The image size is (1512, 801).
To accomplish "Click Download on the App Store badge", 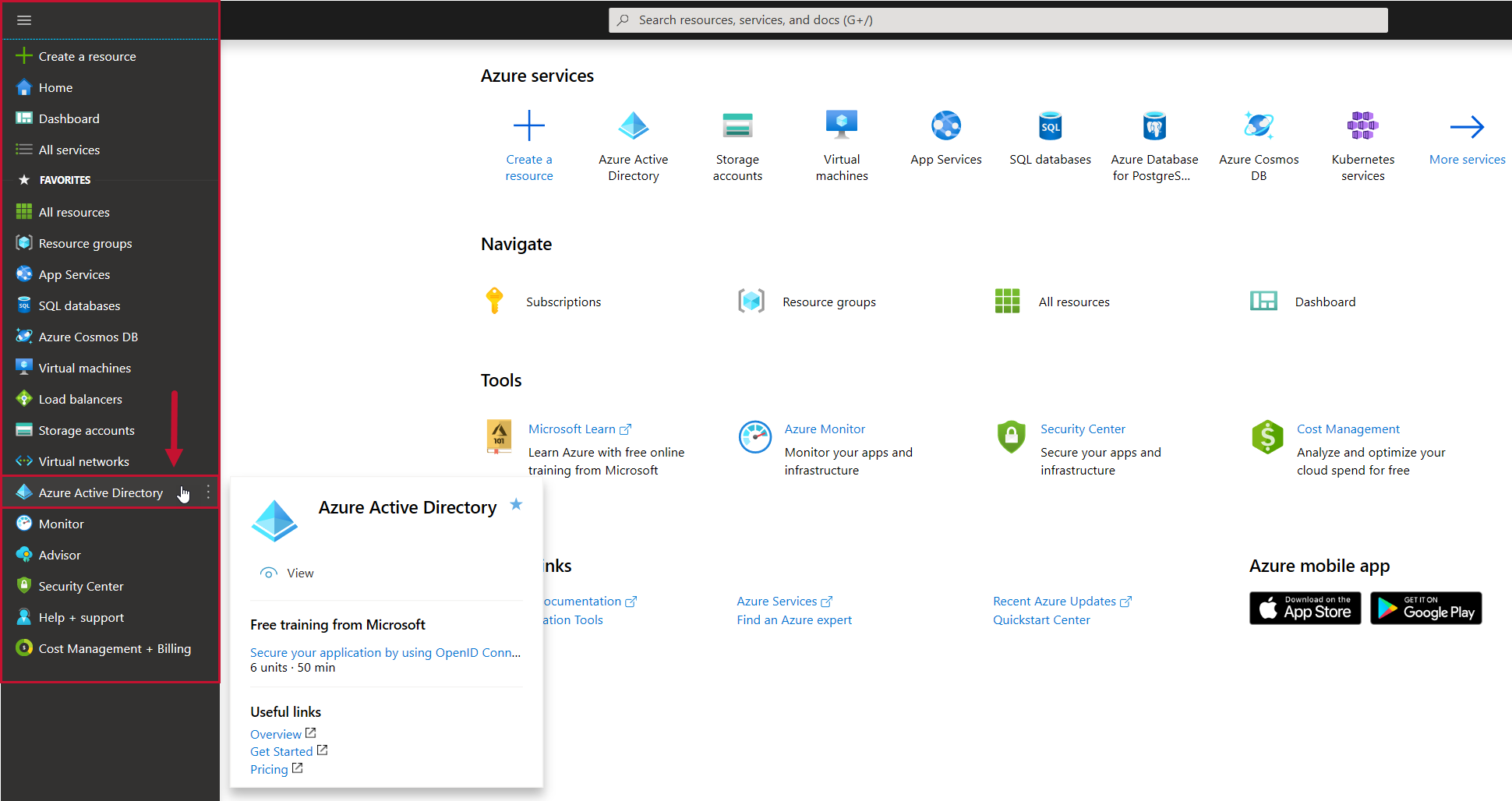I will click(1305, 609).
